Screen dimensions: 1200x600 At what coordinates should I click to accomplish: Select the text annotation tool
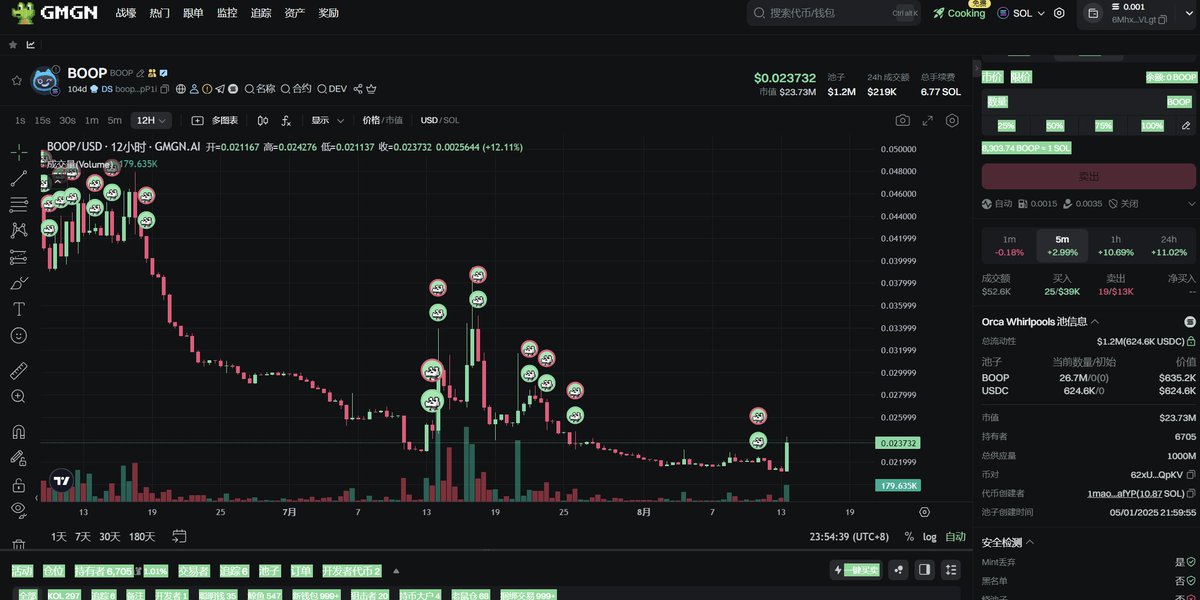(18, 309)
